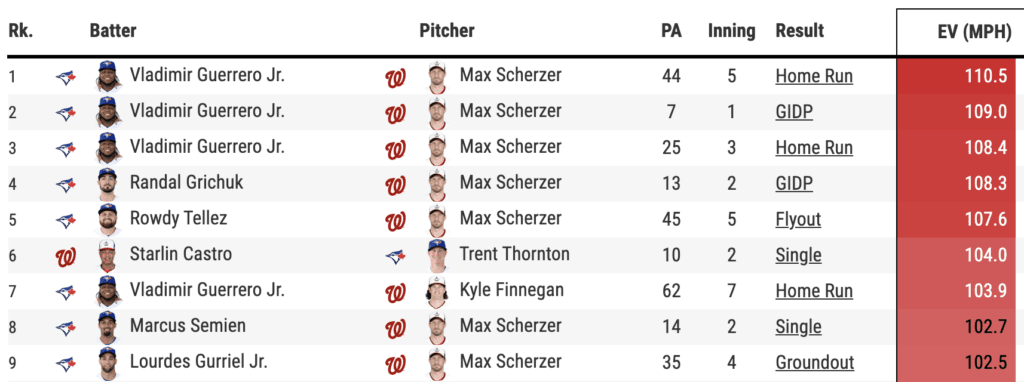
Task: Sort table by EV (MPH) column header
Action: click(974, 32)
